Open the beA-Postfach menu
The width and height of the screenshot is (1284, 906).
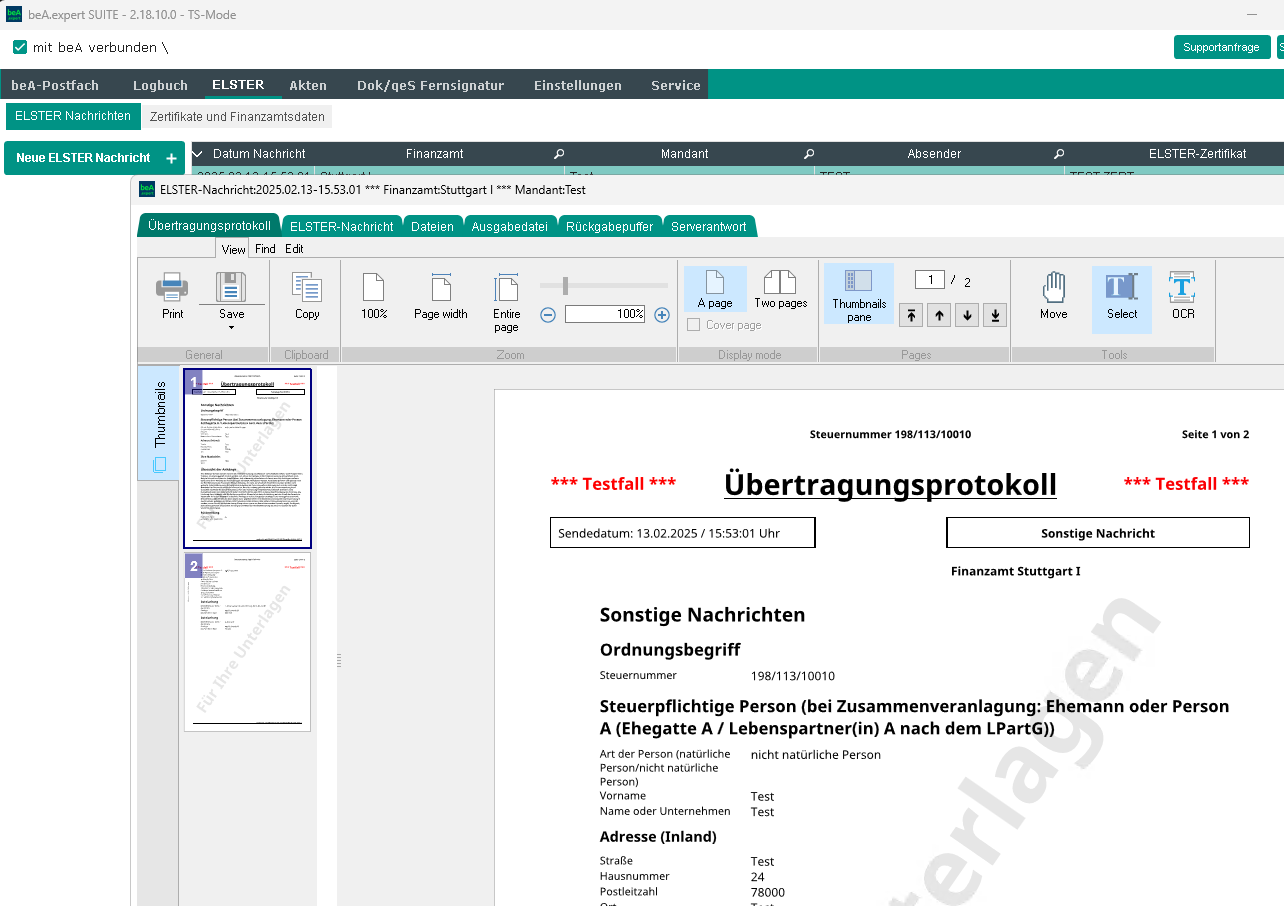pyautogui.click(x=55, y=85)
